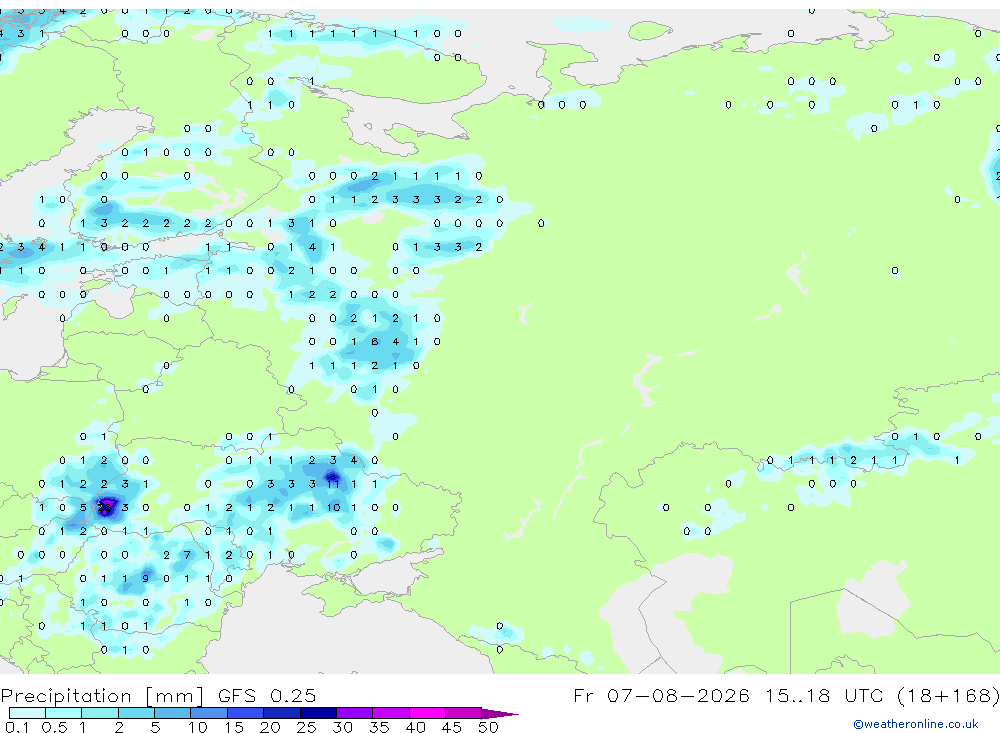Select the 5–10 mm legend swatch

point(173,713)
